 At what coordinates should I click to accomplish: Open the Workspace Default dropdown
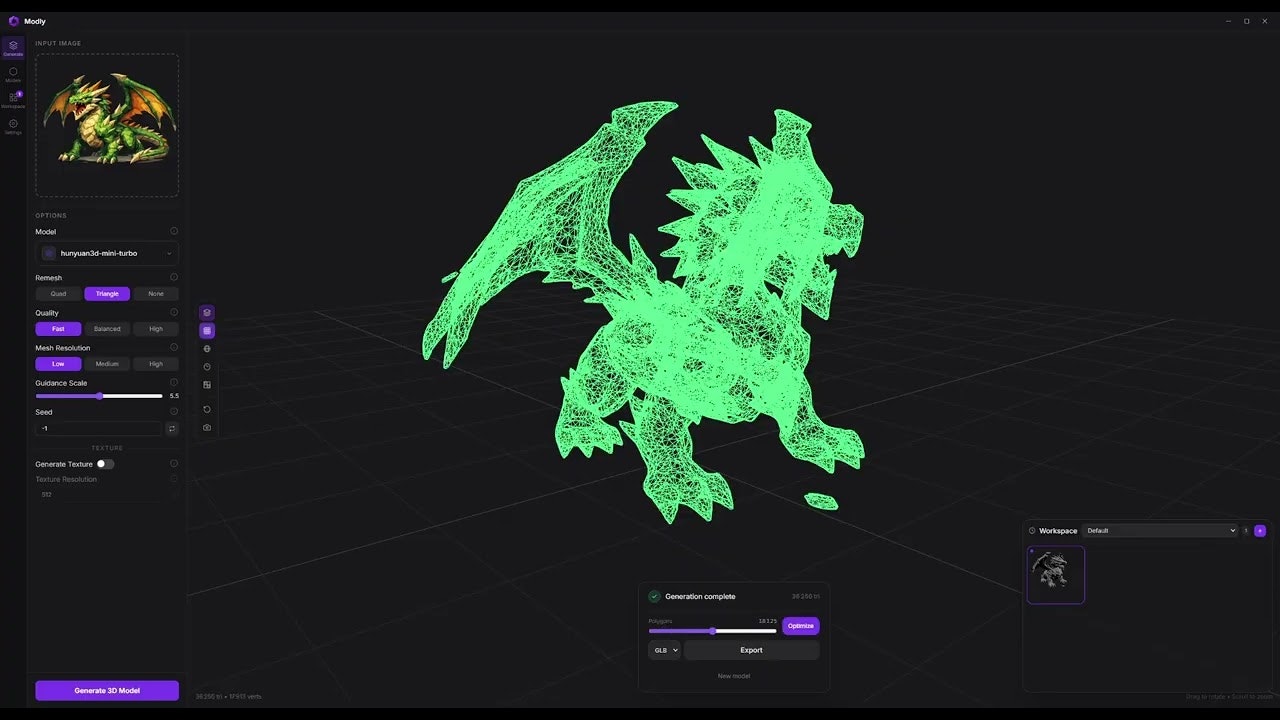click(x=1160, y=531)
